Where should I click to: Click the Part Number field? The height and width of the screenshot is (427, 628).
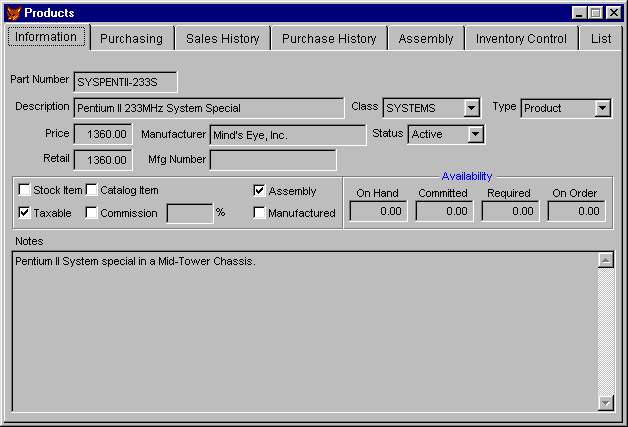point(125,81)
